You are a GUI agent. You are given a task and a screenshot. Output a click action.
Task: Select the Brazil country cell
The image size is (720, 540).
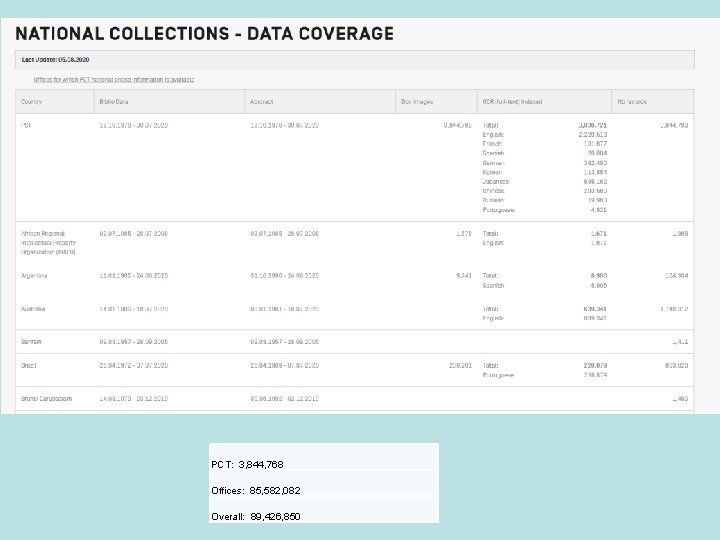click(x=28, y=366)
